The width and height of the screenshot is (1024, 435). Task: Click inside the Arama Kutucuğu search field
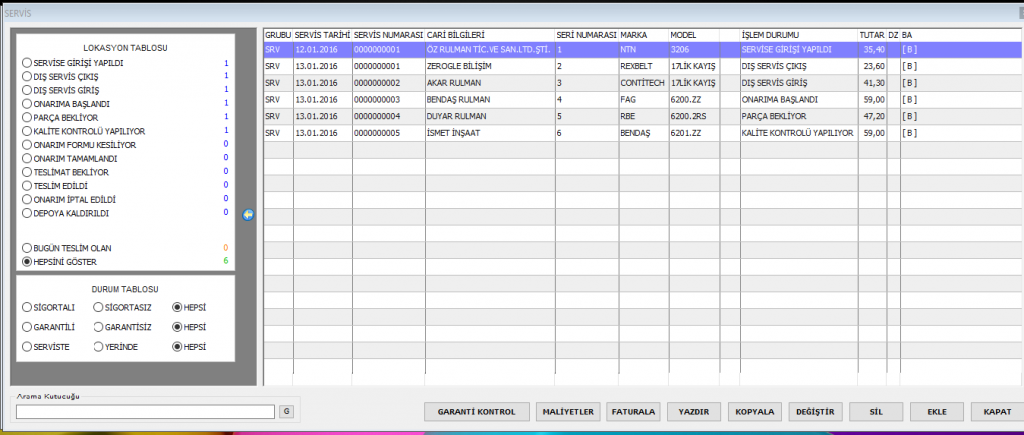(145, 411)
